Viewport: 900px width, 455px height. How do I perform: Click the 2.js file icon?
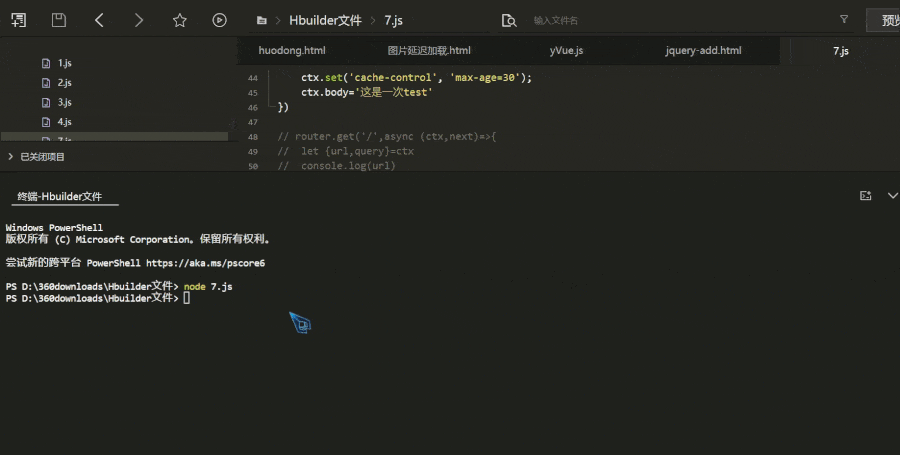46,83
